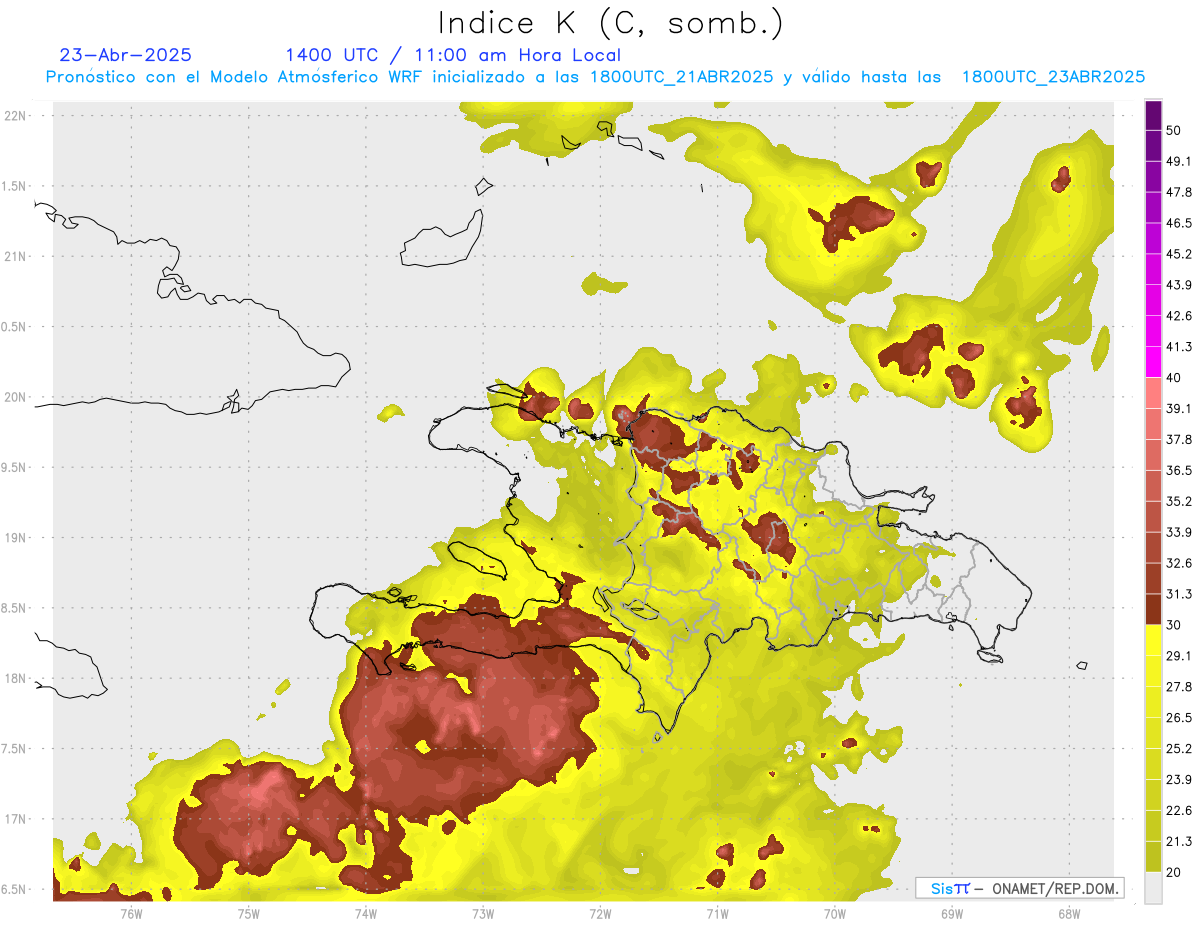Image resolution: width=1200 pixels, height=927 pixels.
Task: Click the latitude label "20N"
Action: (x=17, y=398)
